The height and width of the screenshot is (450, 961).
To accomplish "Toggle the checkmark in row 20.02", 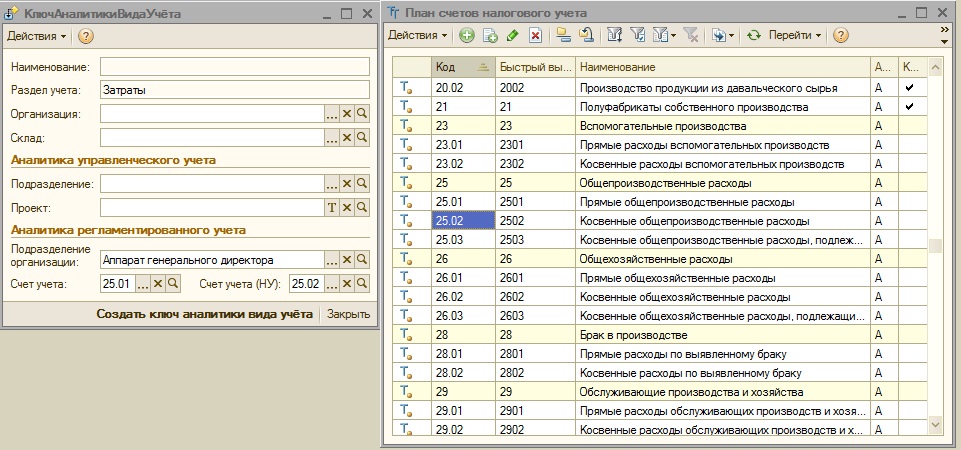I will click(909, 88).
